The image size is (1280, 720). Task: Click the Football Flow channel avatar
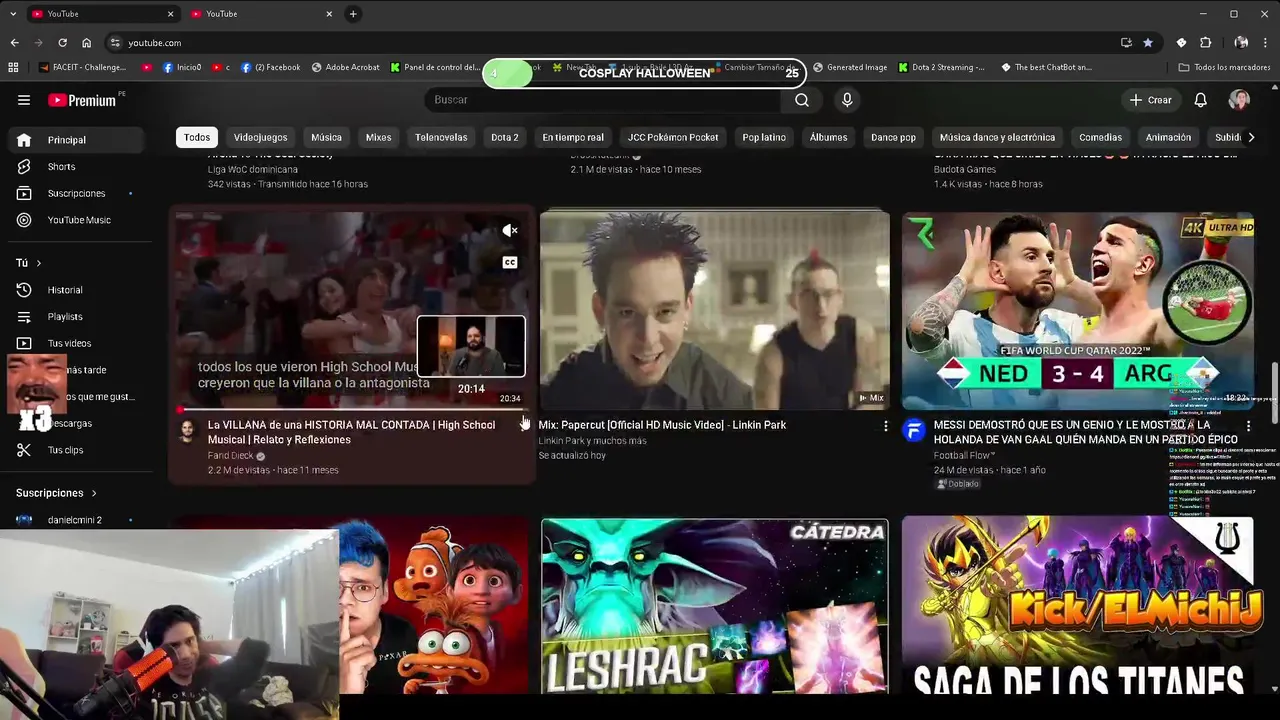click(x=914, y=430)
